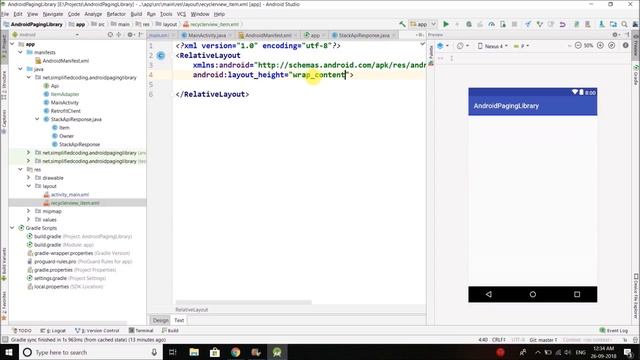Screen dimensions: 640x360
Task: Collapse the app module node
Action: click(12, 44)
